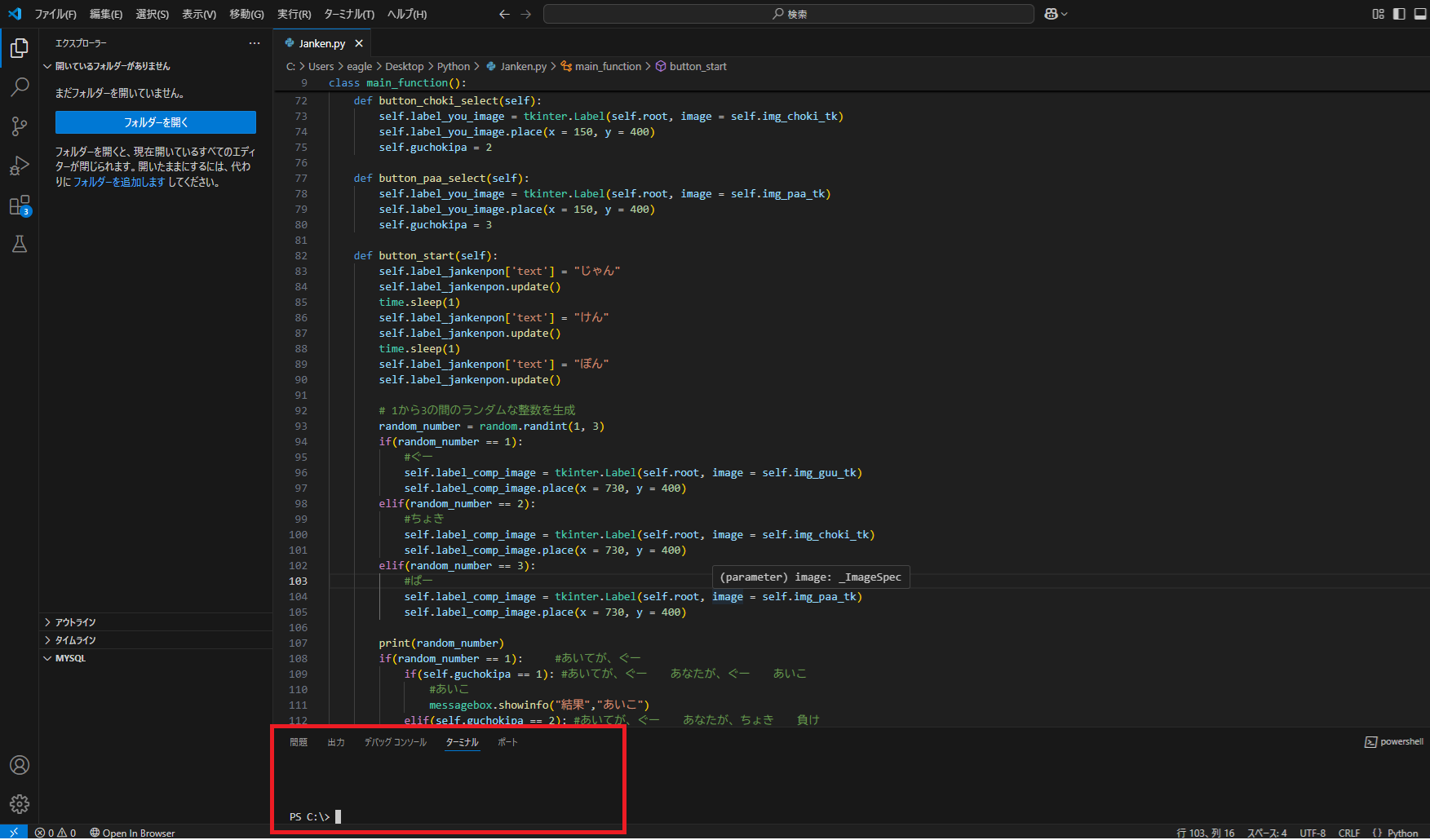This screenshot has width=1430, height=840.
Task: Open the Search view in activity bar
Action: 20,86
